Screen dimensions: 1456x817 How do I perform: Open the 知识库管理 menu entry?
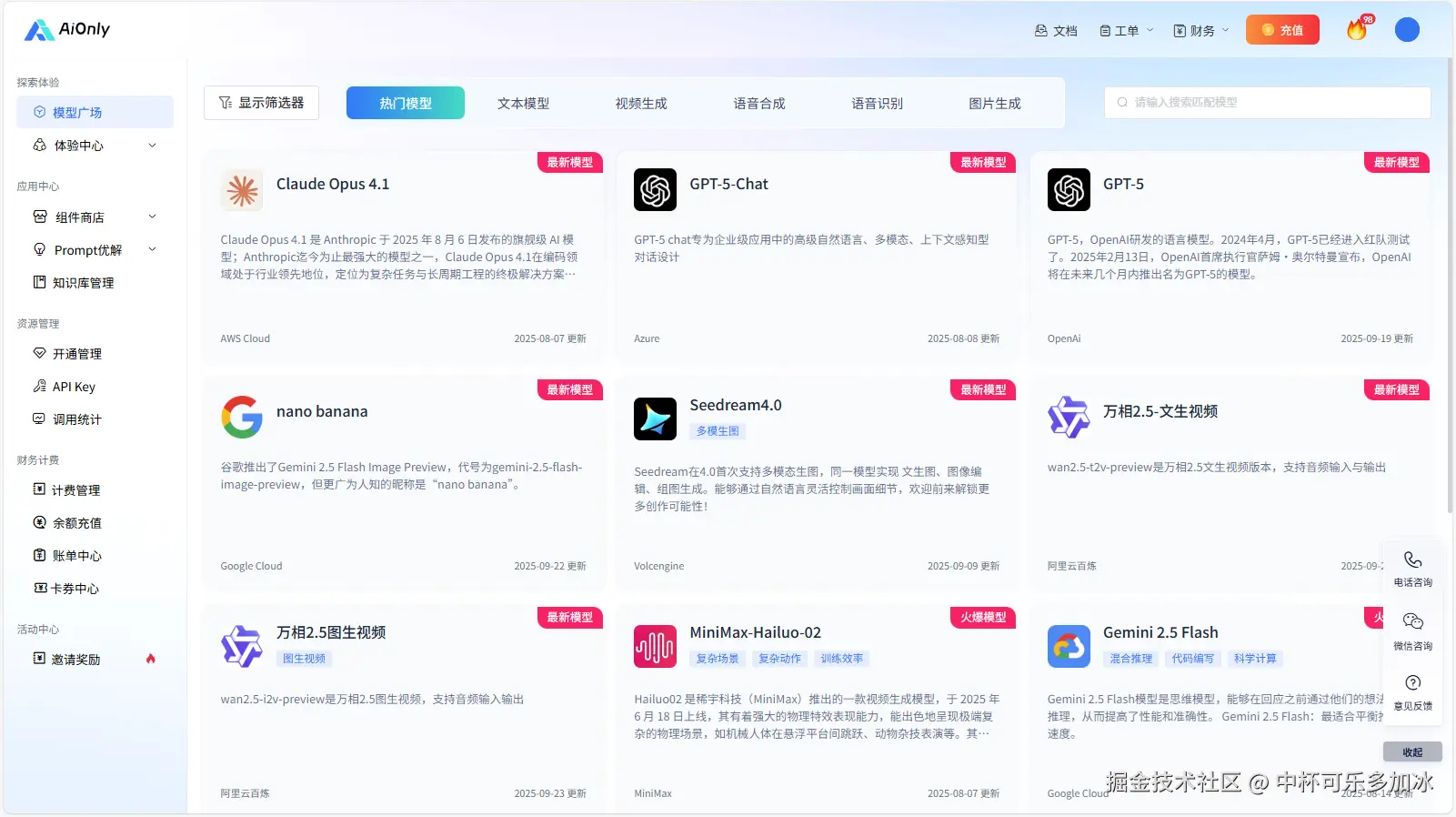pos(95,282)
